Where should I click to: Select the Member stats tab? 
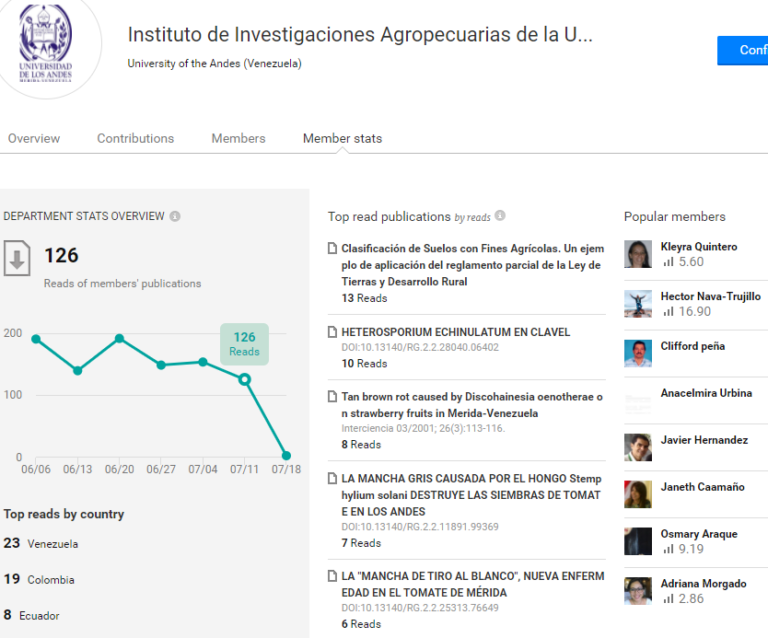coord(342,139)
